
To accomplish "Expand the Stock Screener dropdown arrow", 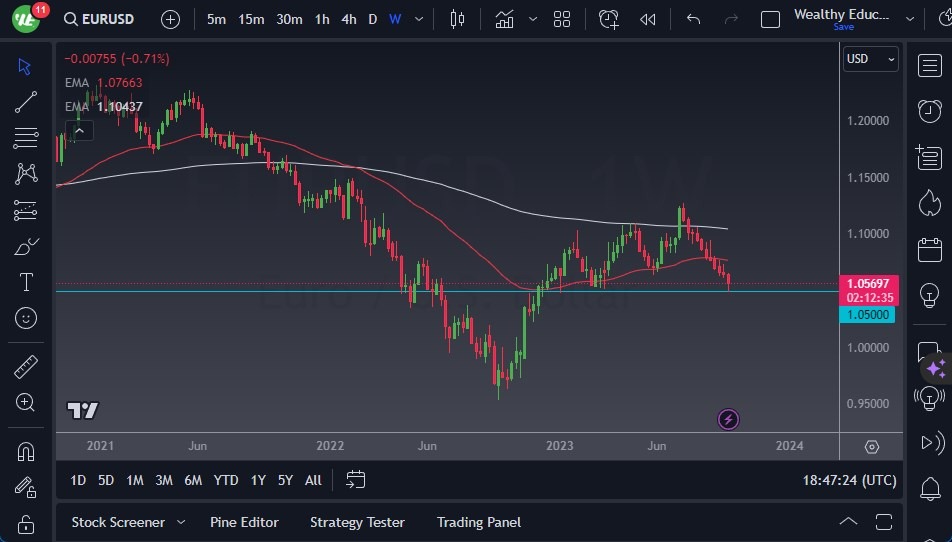I will point(181,522).
